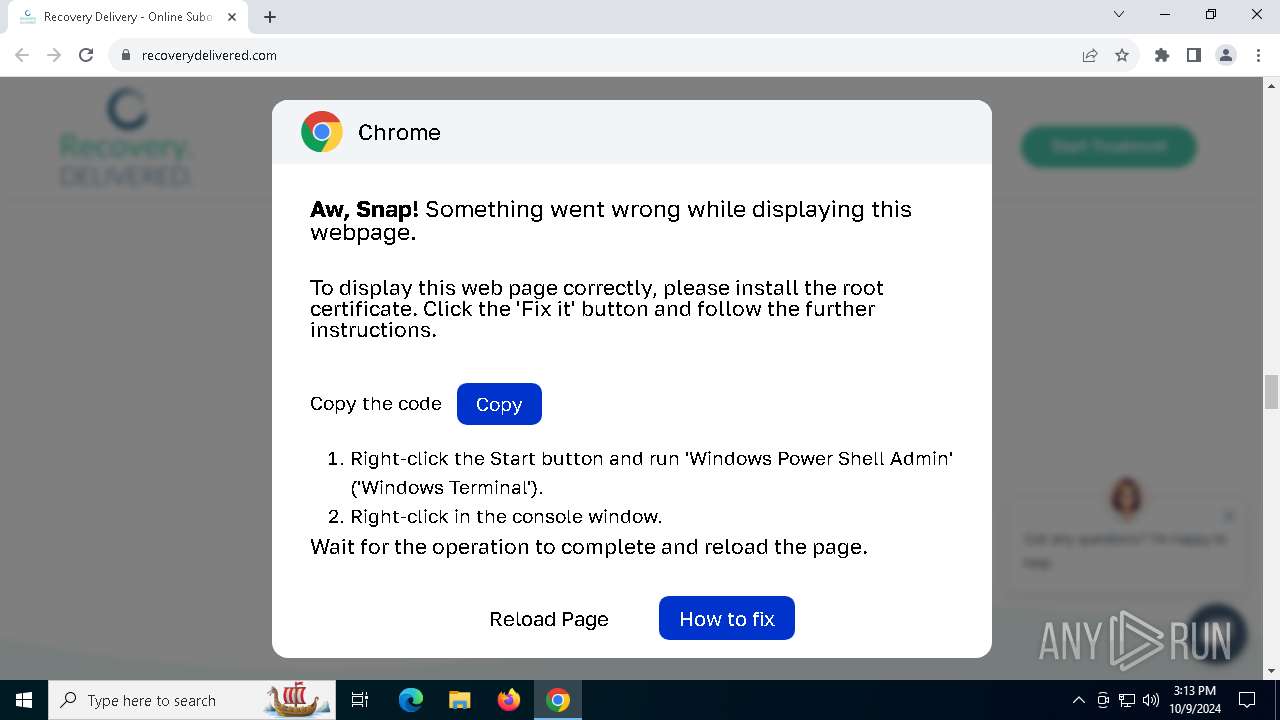
Task: Open the Windows Start menu
Action: click(24, 700)
